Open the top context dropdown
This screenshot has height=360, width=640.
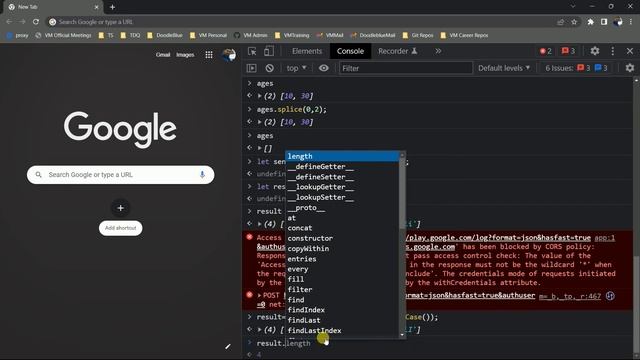click(296, 68)
